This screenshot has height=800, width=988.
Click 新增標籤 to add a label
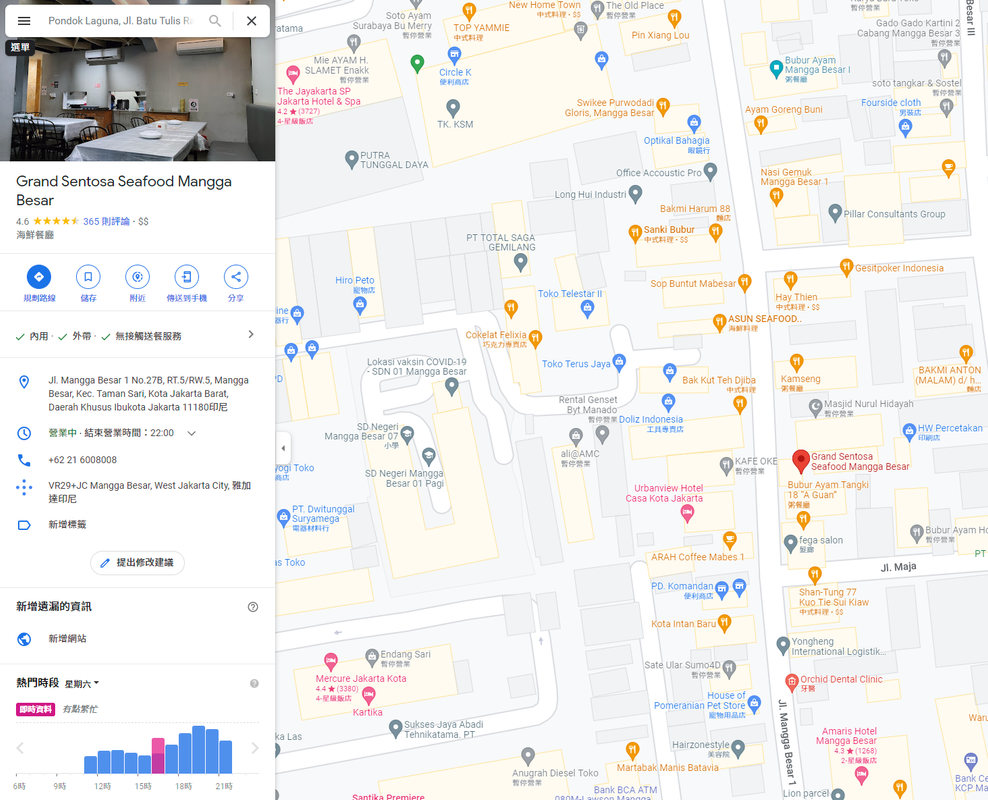click(x=67, y=524)
